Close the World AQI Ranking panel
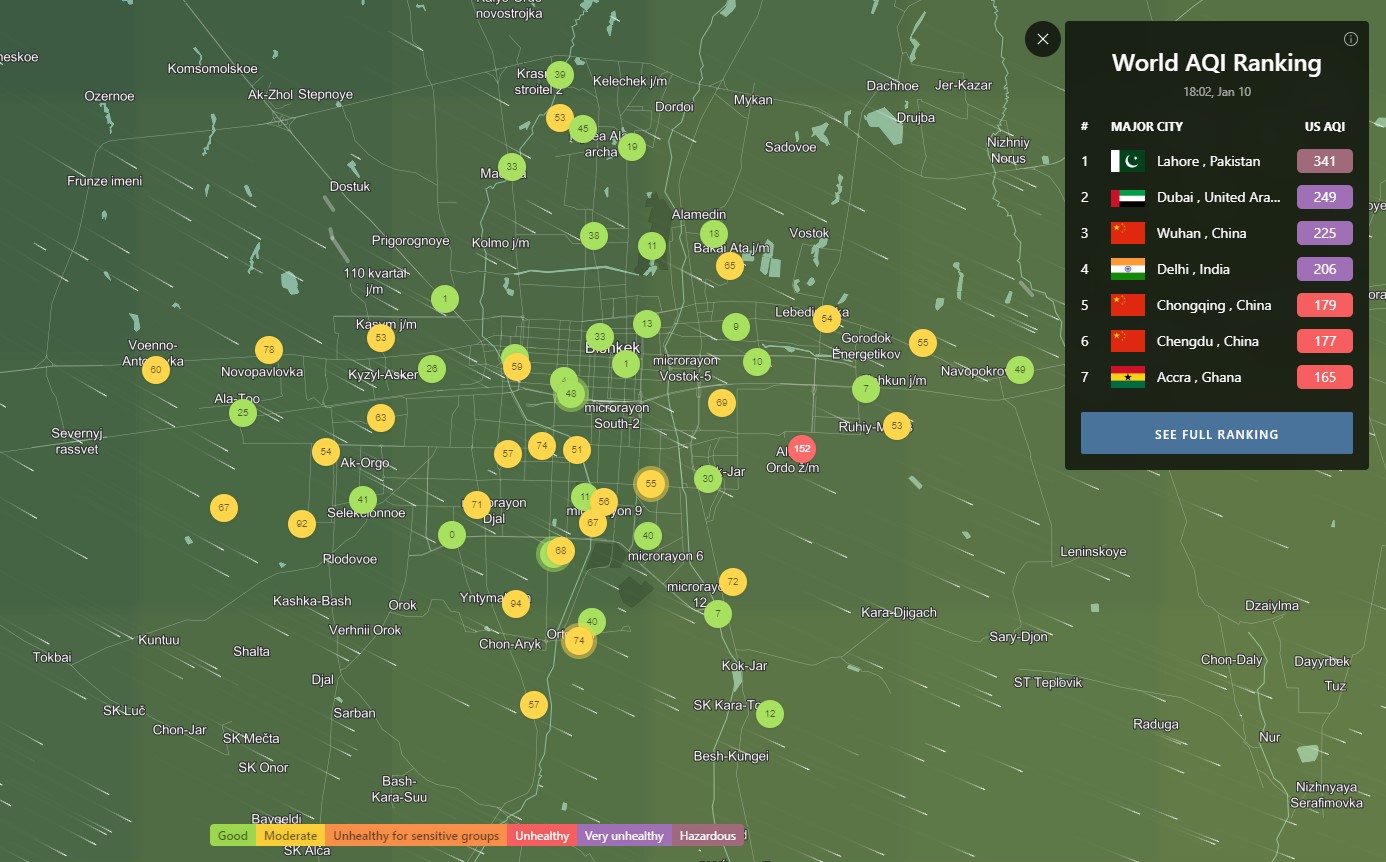 [x=1042, y=39]
